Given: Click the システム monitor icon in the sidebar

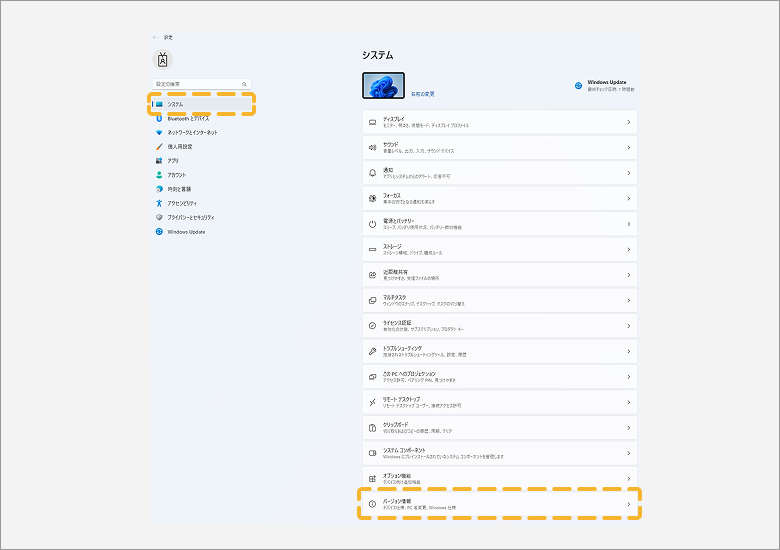Looking at the screenshot, I should (x=159, y=104).
